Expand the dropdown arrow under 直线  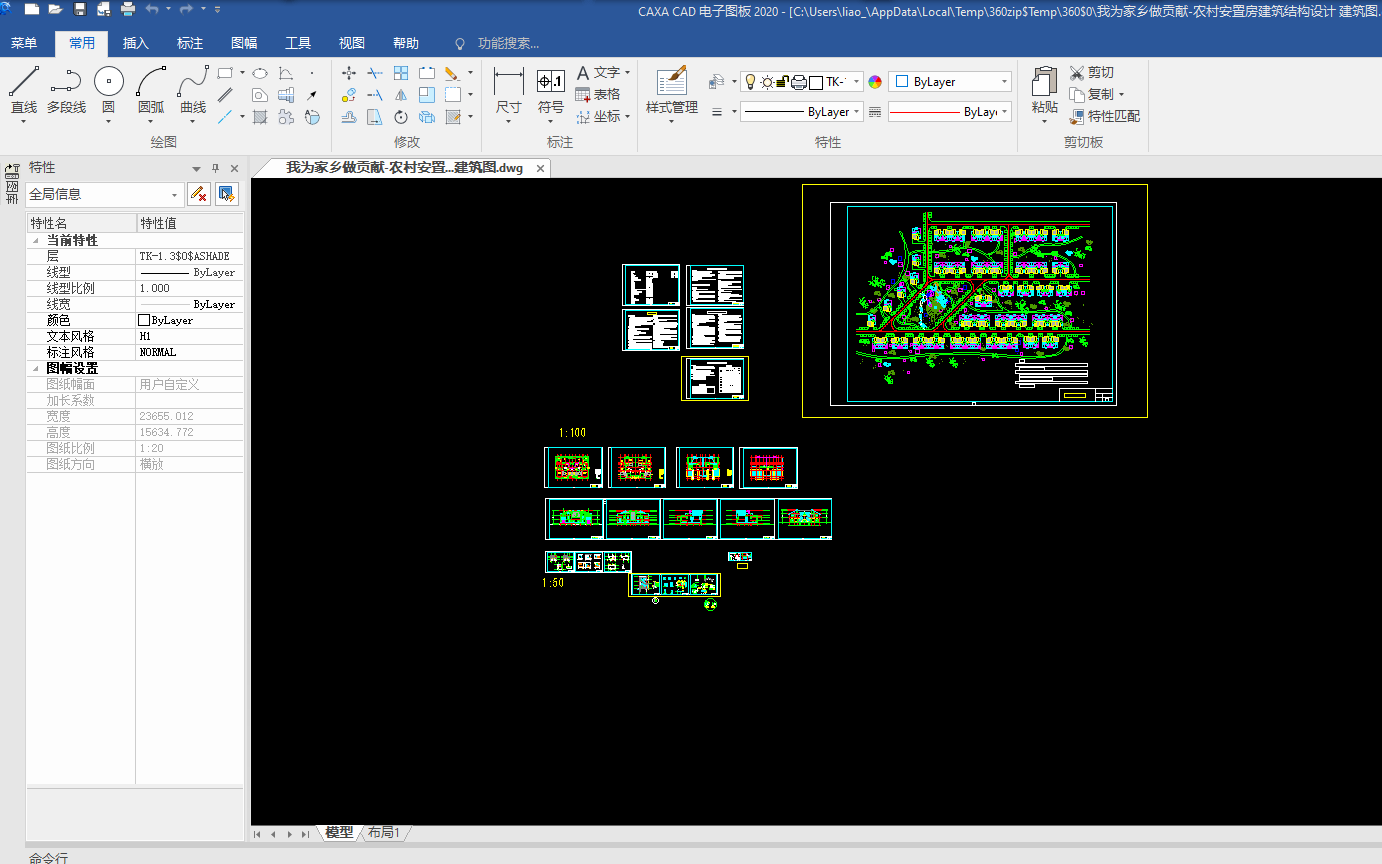[24, 122]
